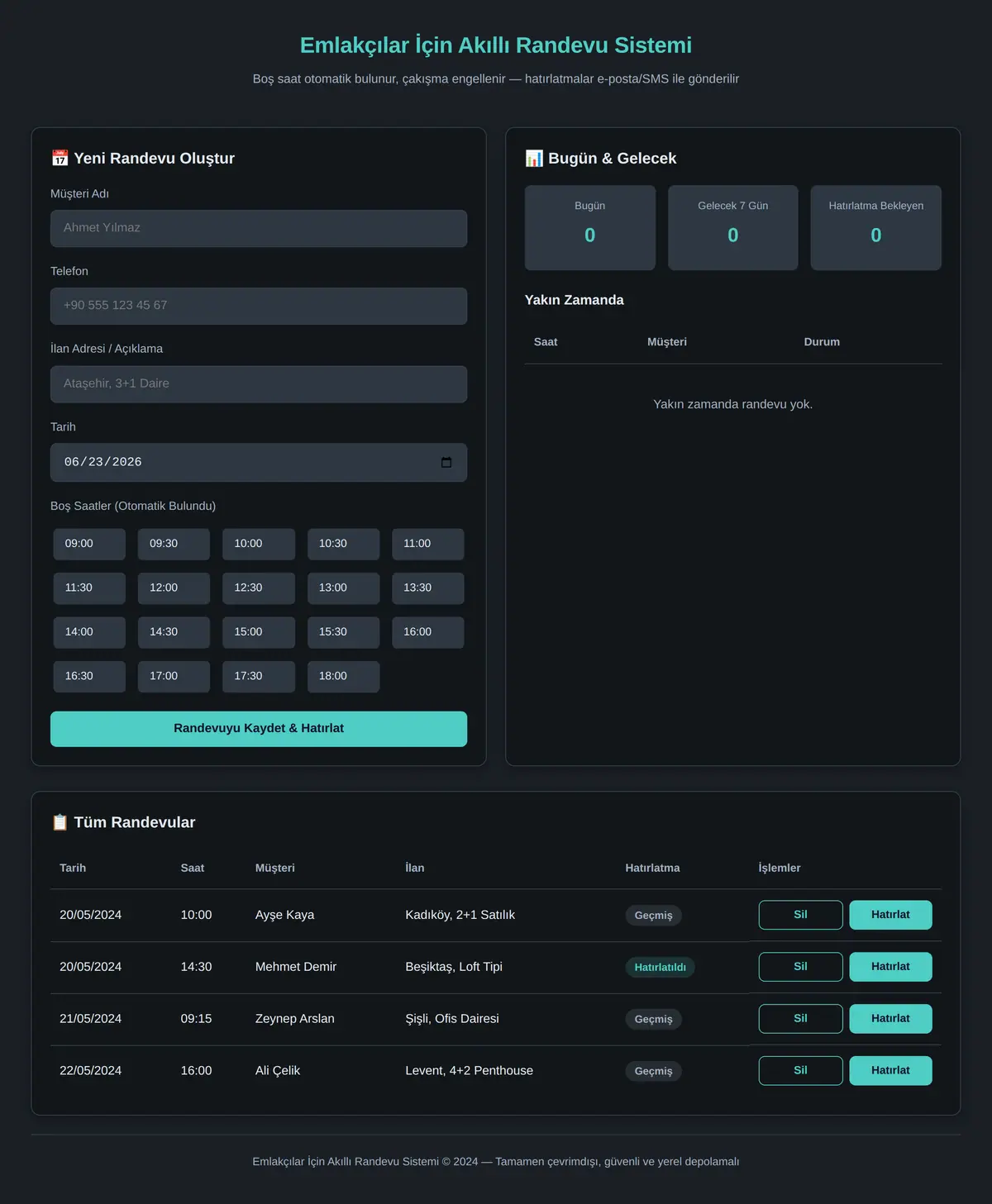Click Hatırlat in Zeynep Arslan's row
The image size is (992, 1204).
[x=890, y=1019]
